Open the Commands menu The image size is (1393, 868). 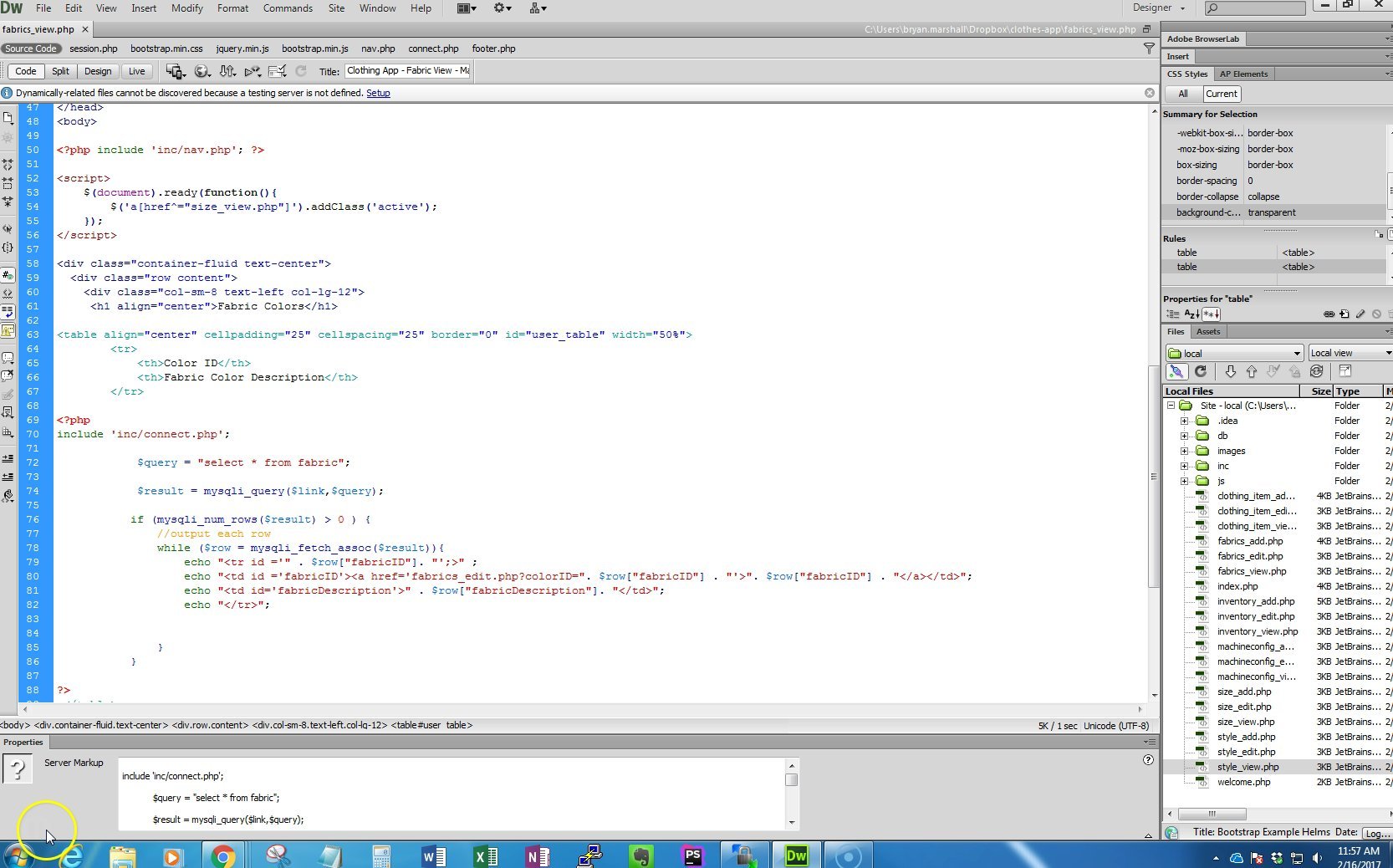287,8
